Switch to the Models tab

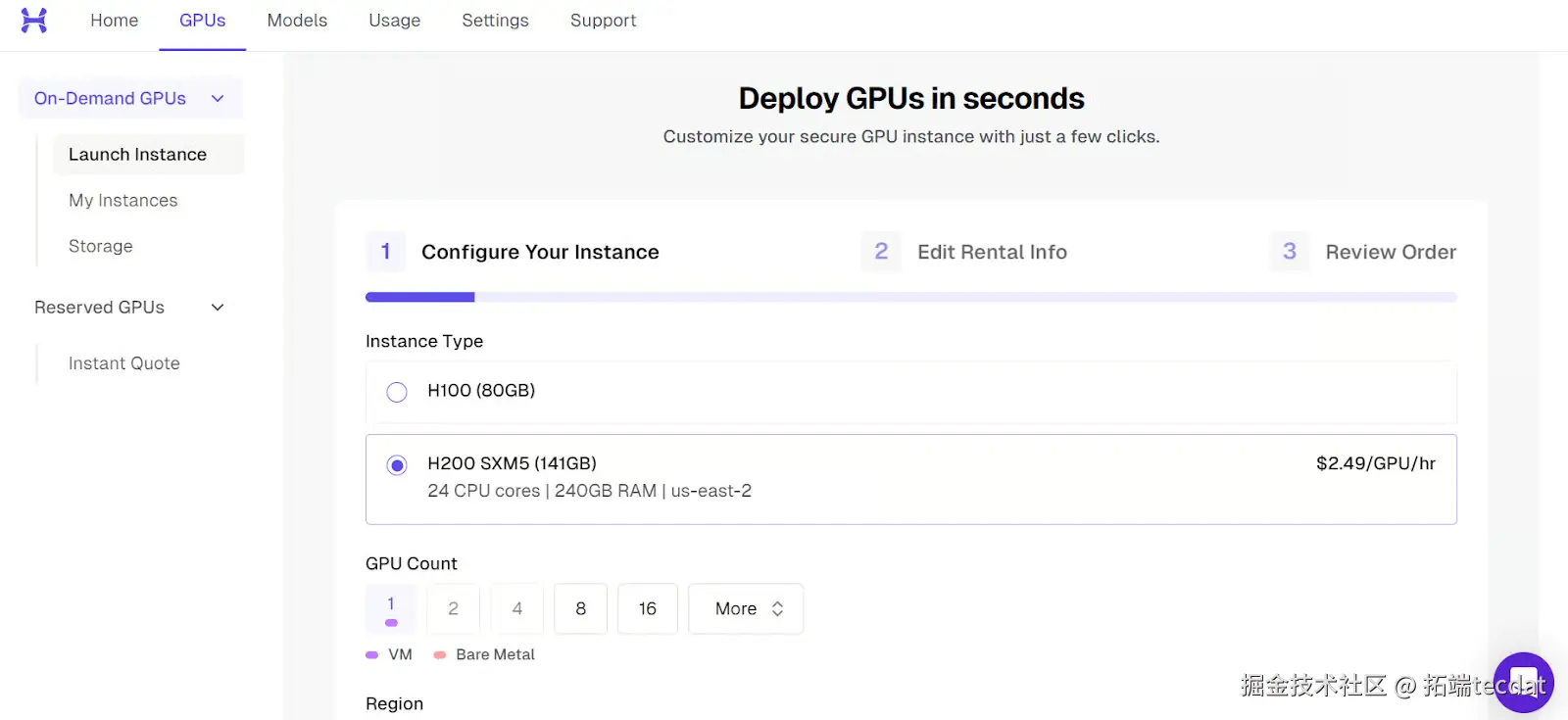[x=297, y=21]
